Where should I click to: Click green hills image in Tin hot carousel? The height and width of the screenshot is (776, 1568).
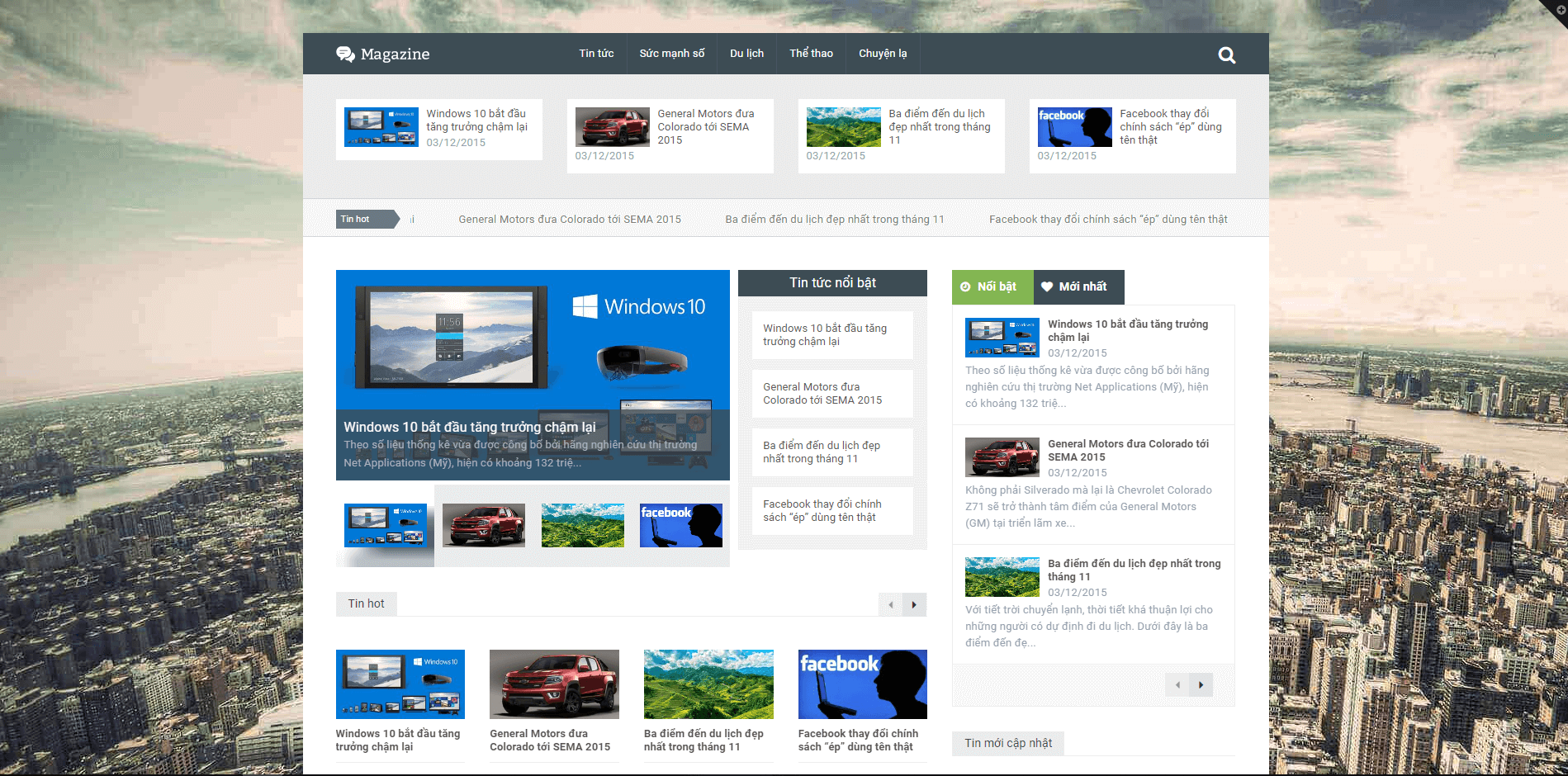[708, 684]
